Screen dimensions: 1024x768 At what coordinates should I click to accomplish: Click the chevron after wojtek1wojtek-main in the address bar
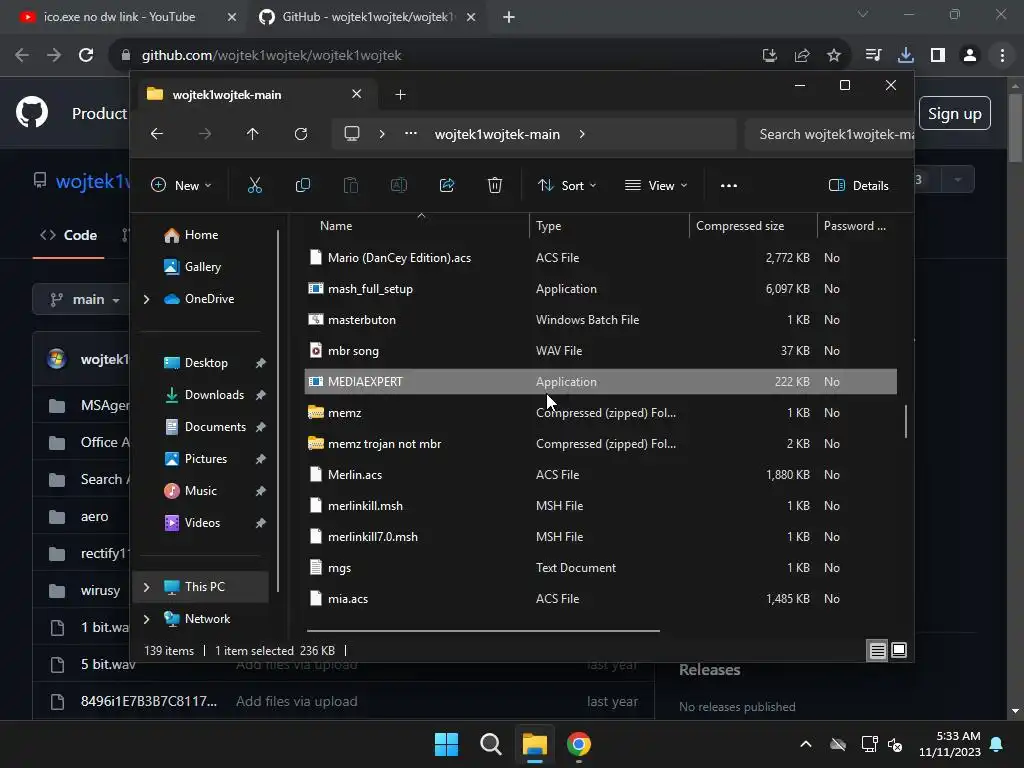tap(582, 134)
